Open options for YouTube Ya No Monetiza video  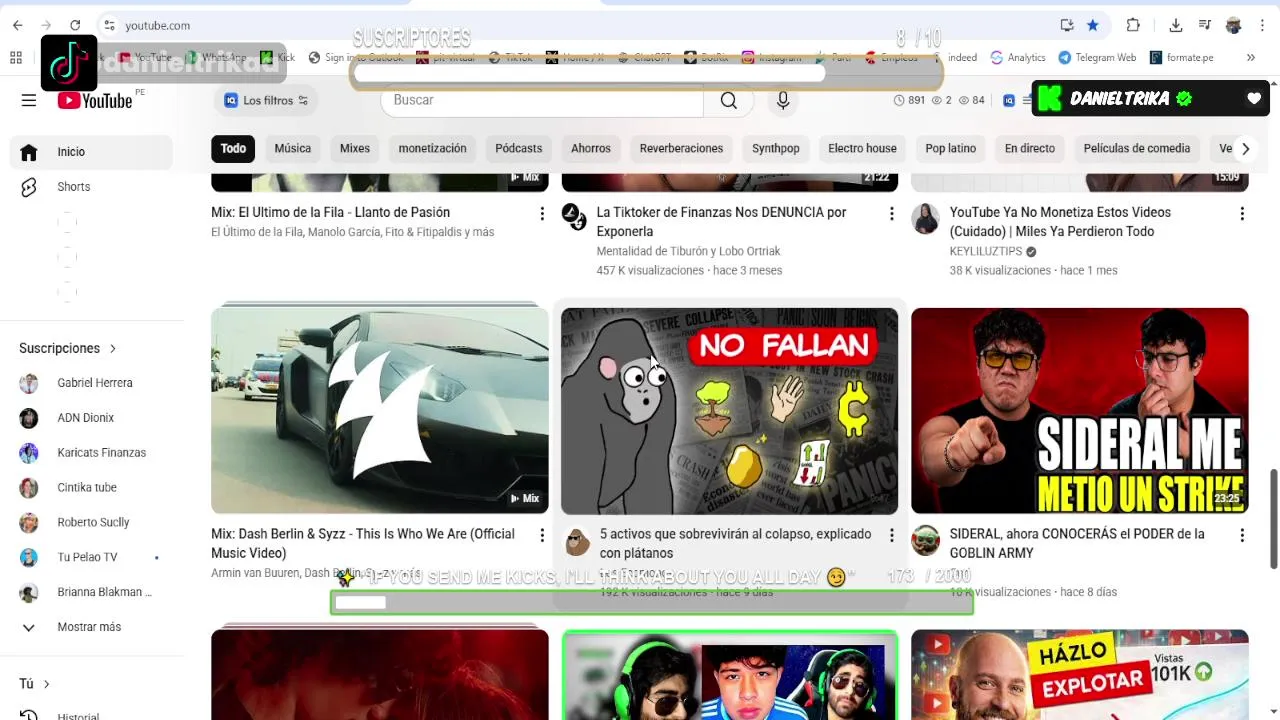point(1242,214)
